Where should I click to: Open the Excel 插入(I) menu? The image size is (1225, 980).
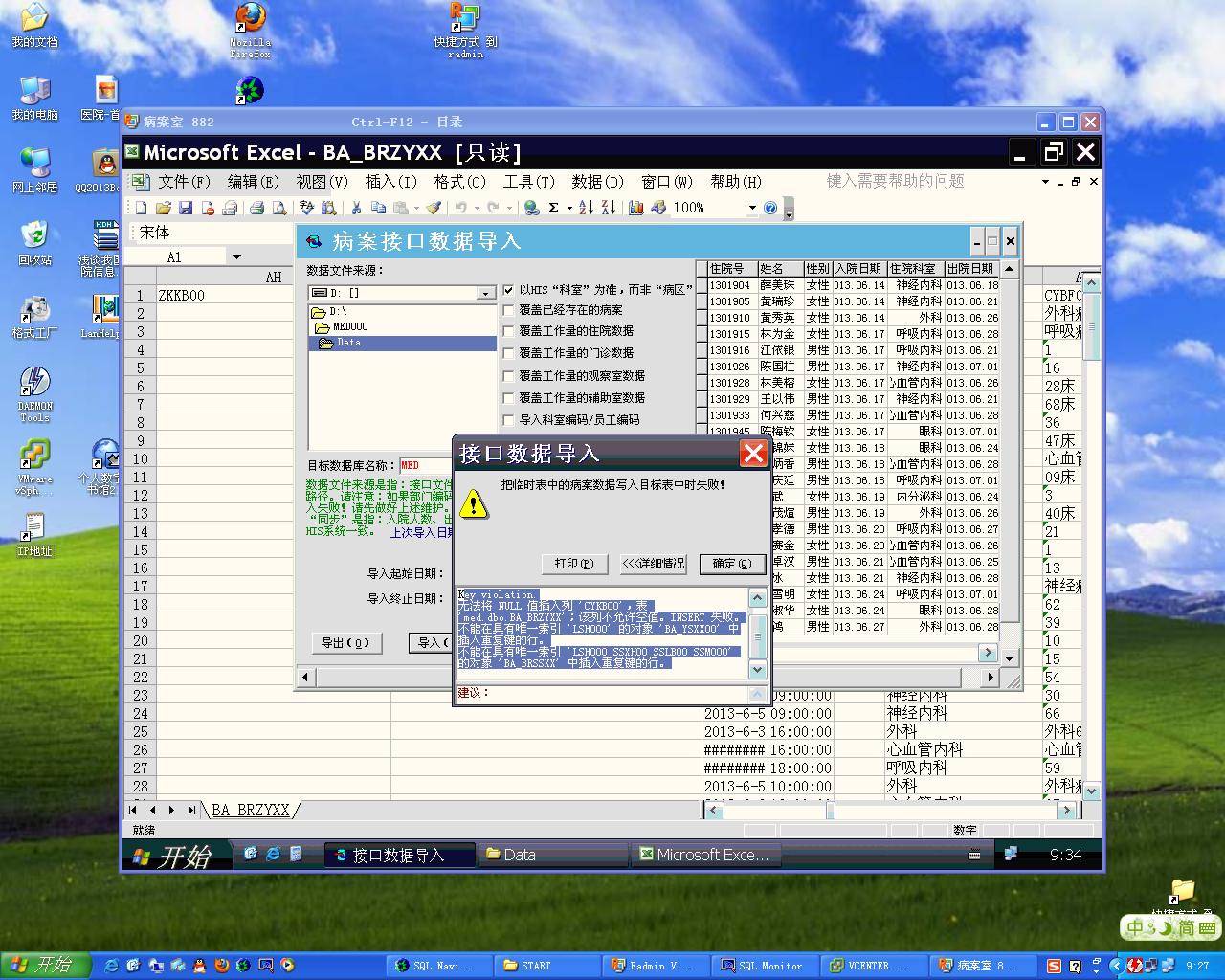pyautogui.click(x=390, y=182)
